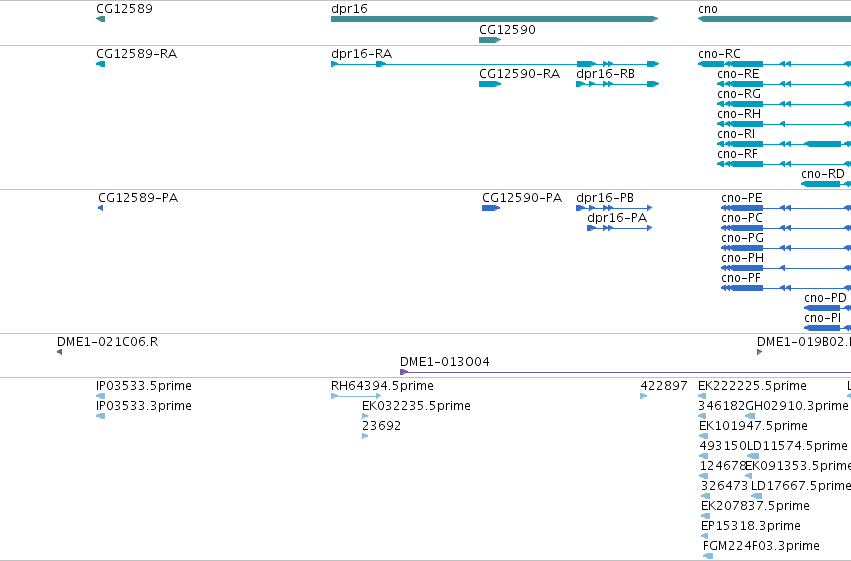Click the IP03533.3prime EST glyph
This screenshot has width=851, height=561.
point(100,416)
